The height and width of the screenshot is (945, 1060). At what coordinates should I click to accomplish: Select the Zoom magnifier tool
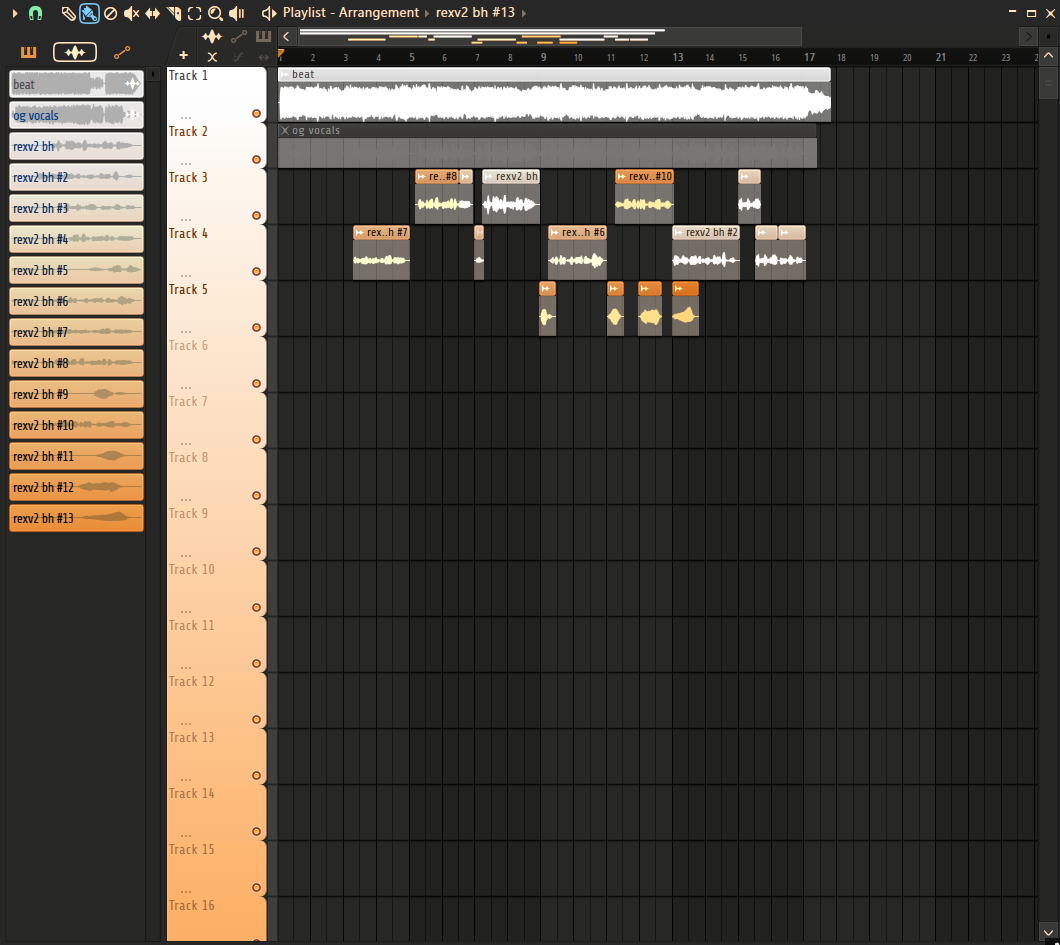215,13
